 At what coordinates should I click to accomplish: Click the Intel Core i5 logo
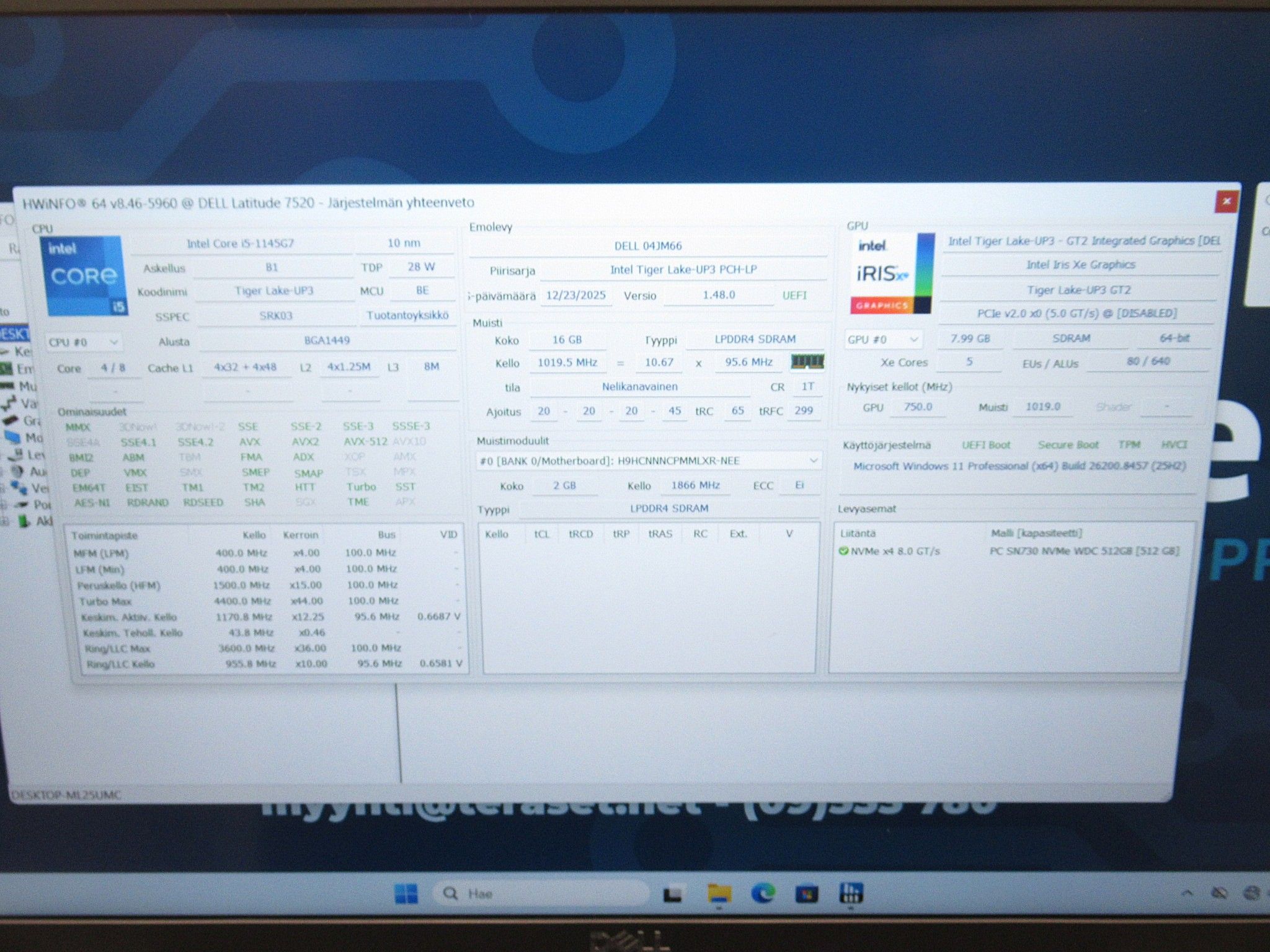coord(84,276)
